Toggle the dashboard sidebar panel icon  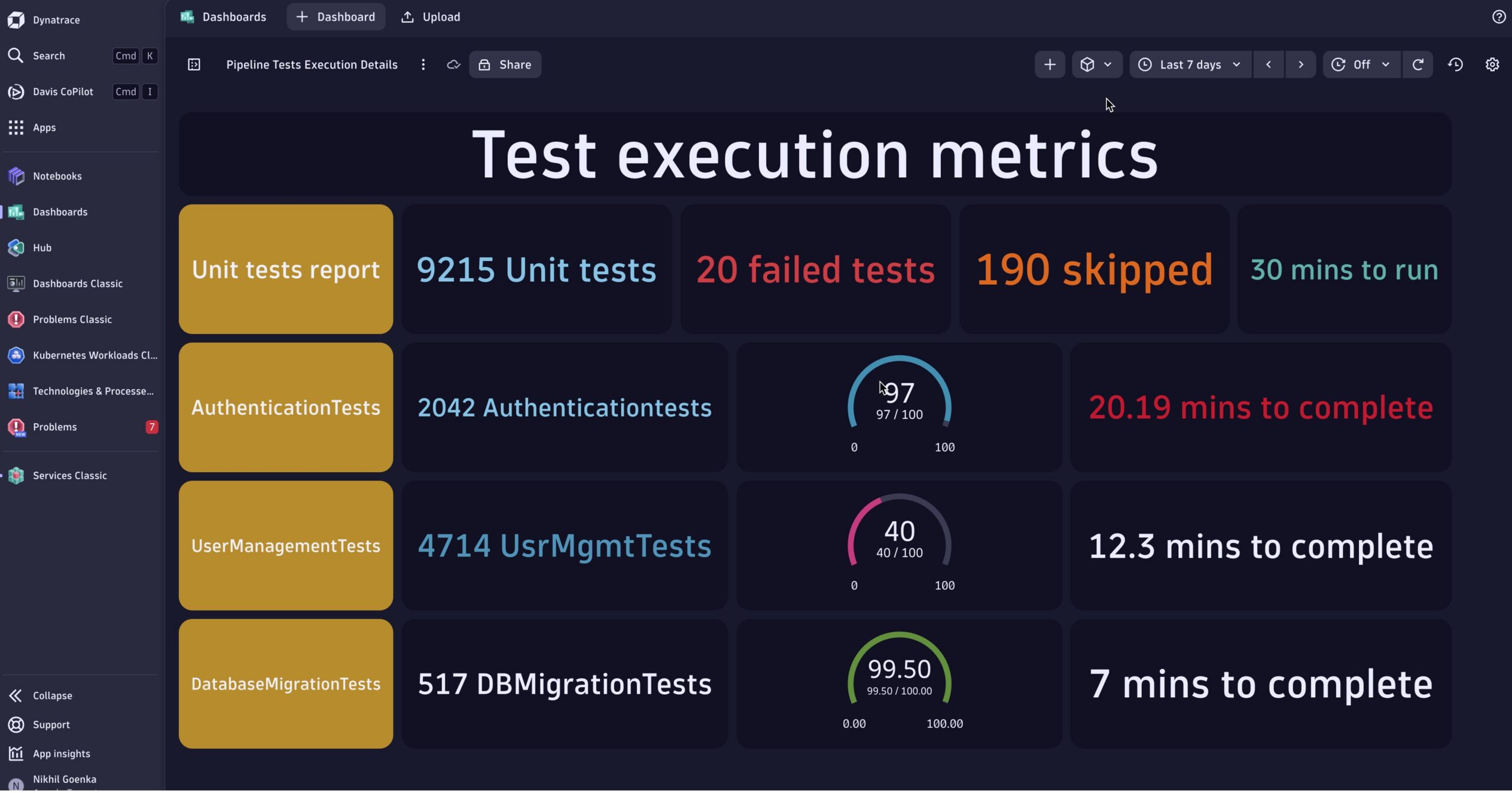click(194, 64)
